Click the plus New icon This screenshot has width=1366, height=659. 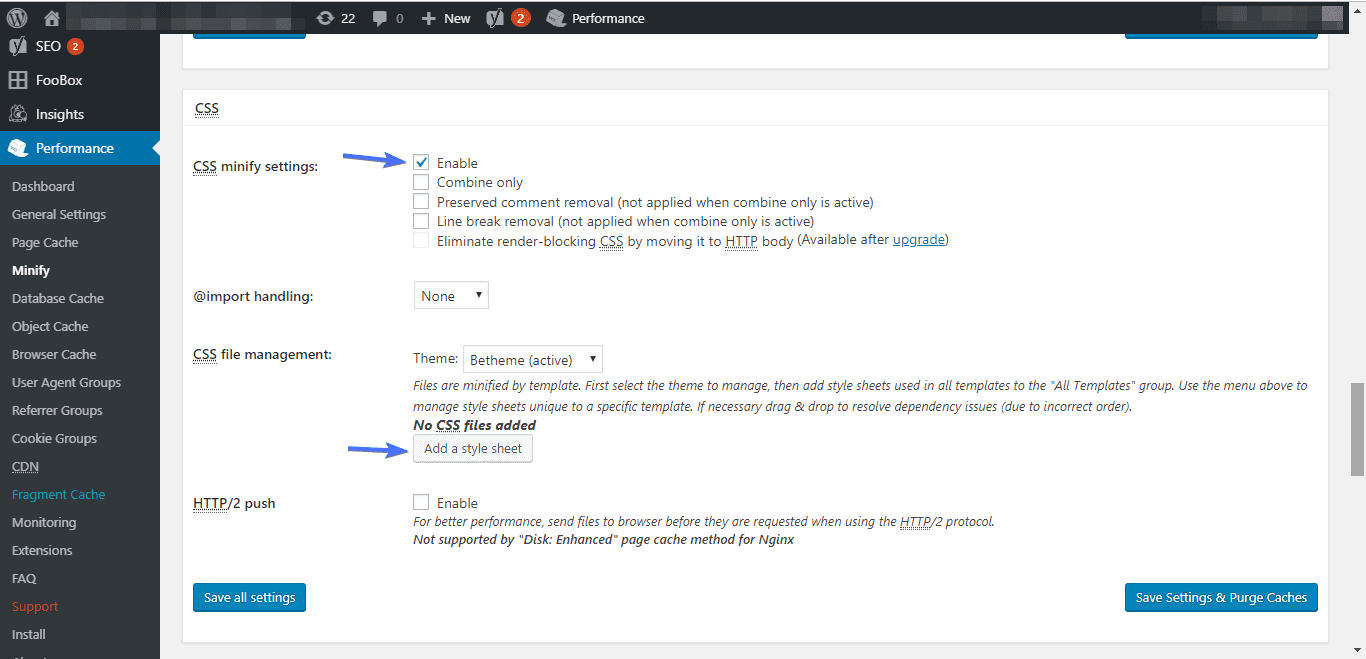click(x=428, y=18)
